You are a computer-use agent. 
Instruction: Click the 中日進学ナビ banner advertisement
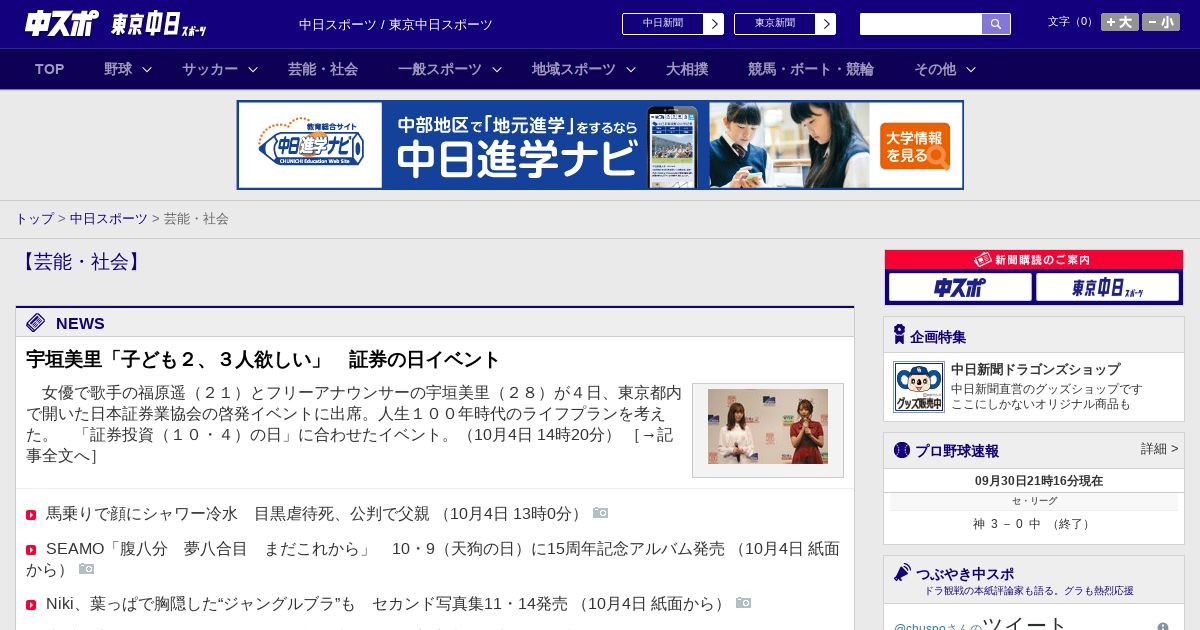[600, 145]
